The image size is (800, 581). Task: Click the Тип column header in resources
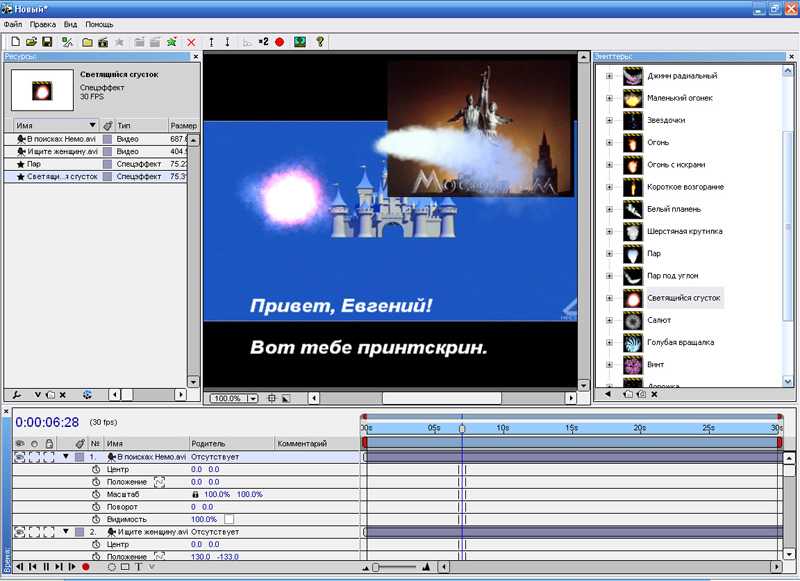(x=141, y=125)
